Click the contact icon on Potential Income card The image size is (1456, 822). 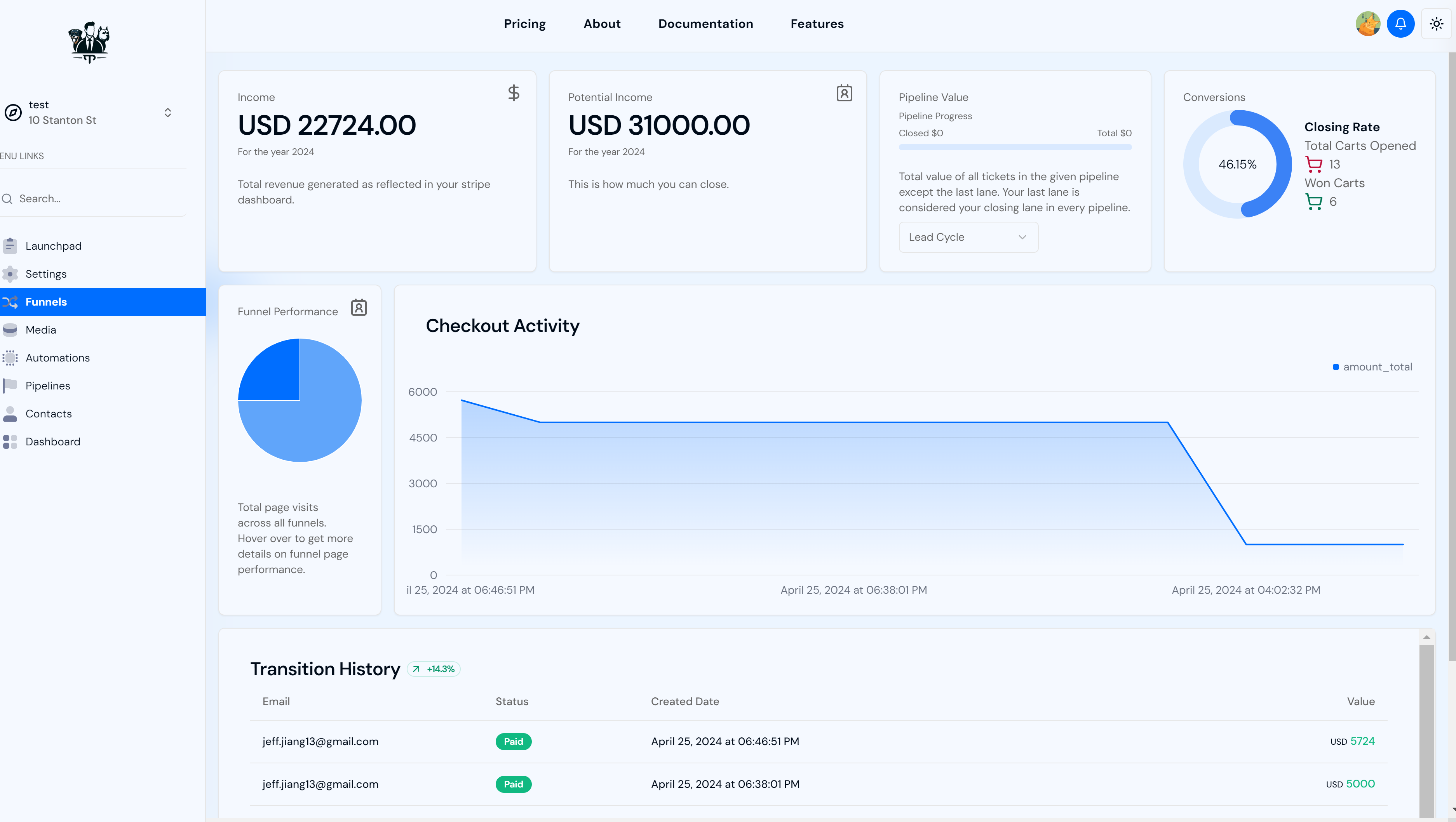(844, 93)
